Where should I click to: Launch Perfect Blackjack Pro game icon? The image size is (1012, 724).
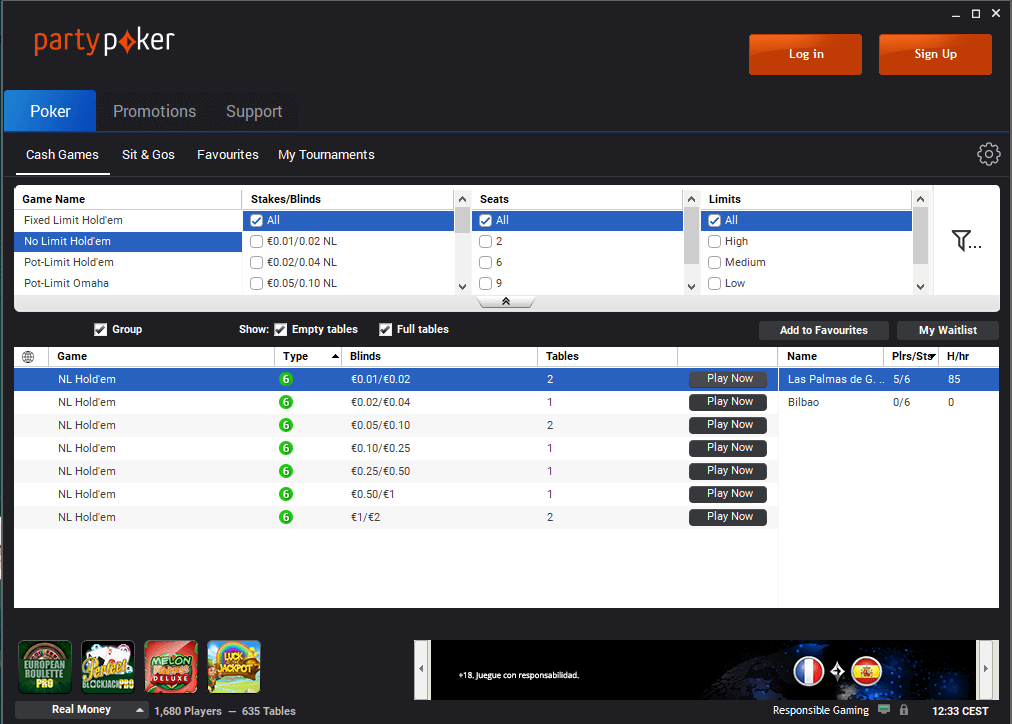[x=108, y=667]
